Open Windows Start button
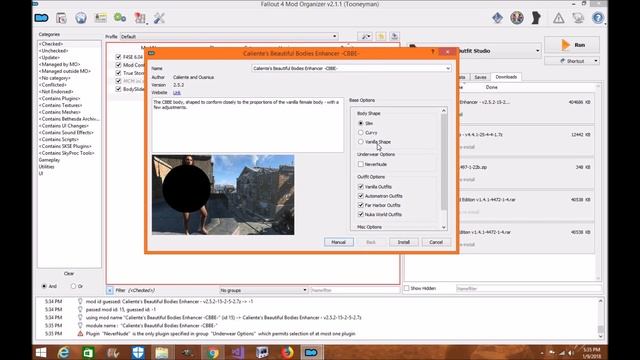 coord(41,352)
